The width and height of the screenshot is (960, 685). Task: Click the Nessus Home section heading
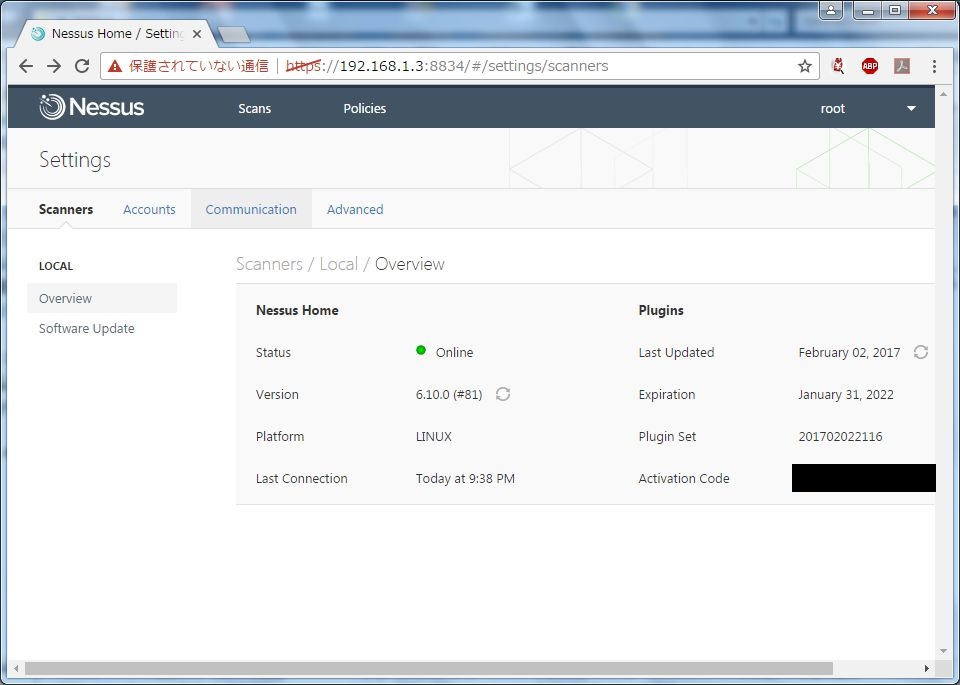point(297,310)
